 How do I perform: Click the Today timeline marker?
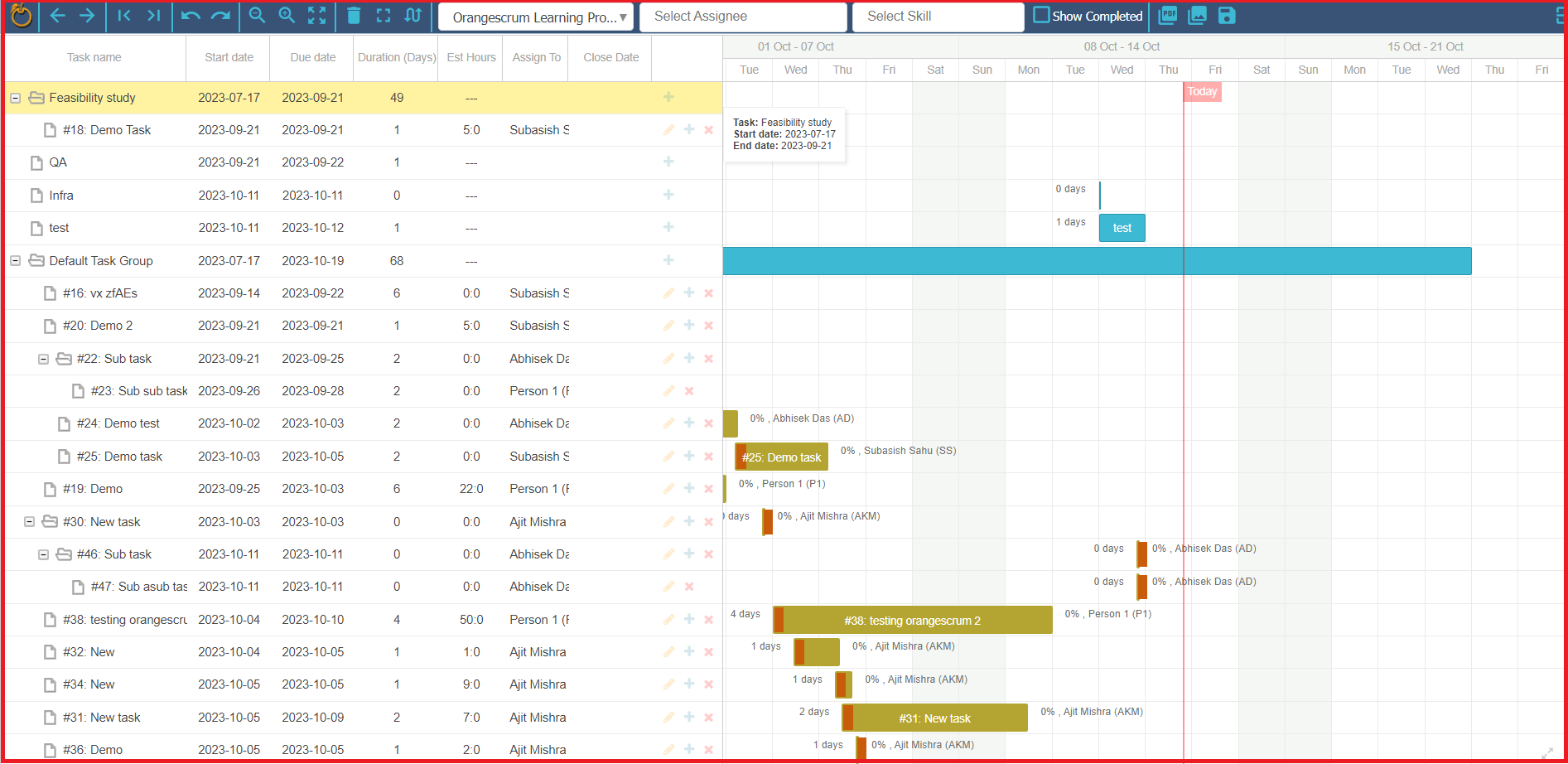click(1203, 92)
